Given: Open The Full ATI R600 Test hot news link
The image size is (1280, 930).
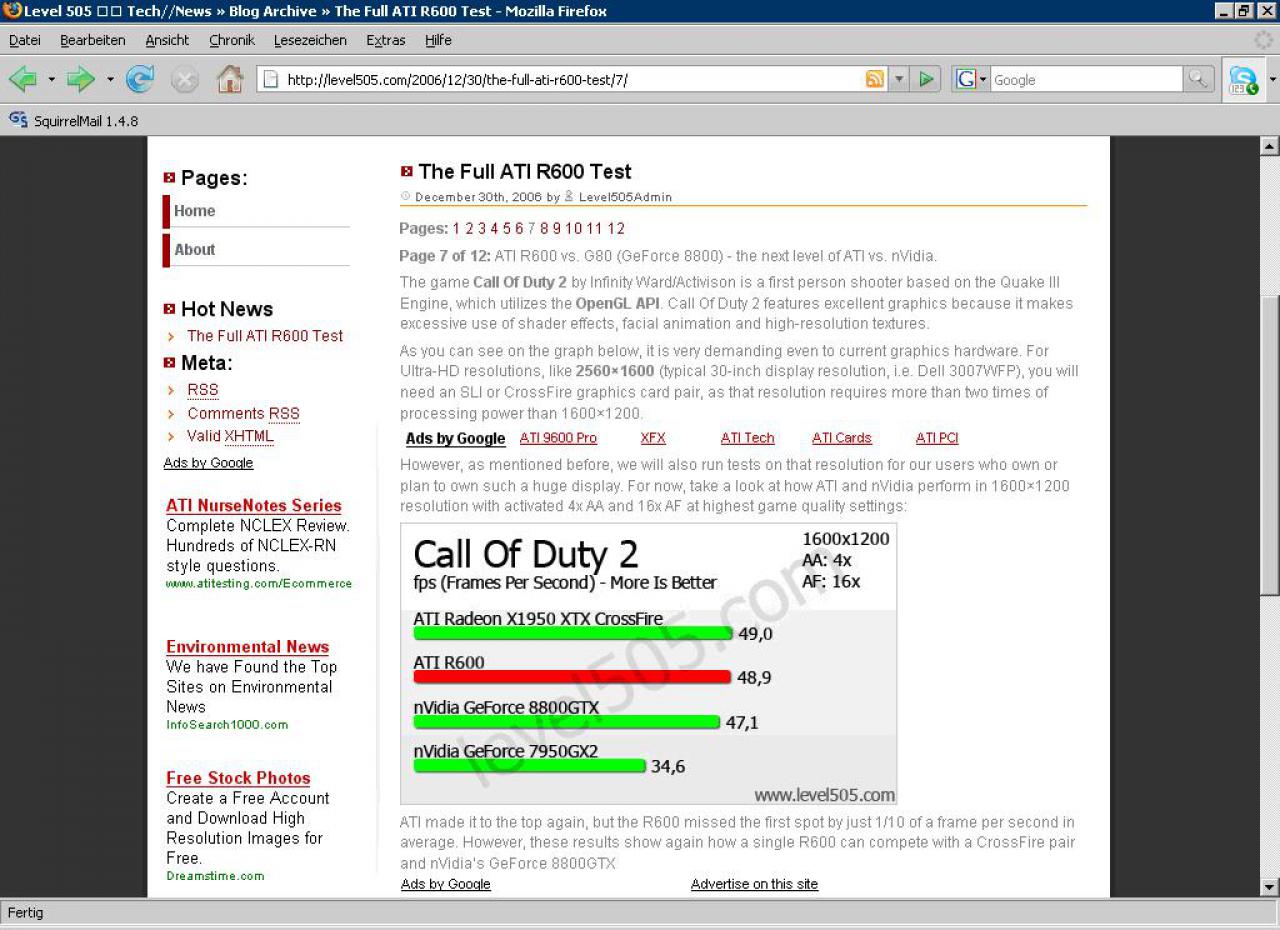Looking at the screenshot, I should point(265,336).
